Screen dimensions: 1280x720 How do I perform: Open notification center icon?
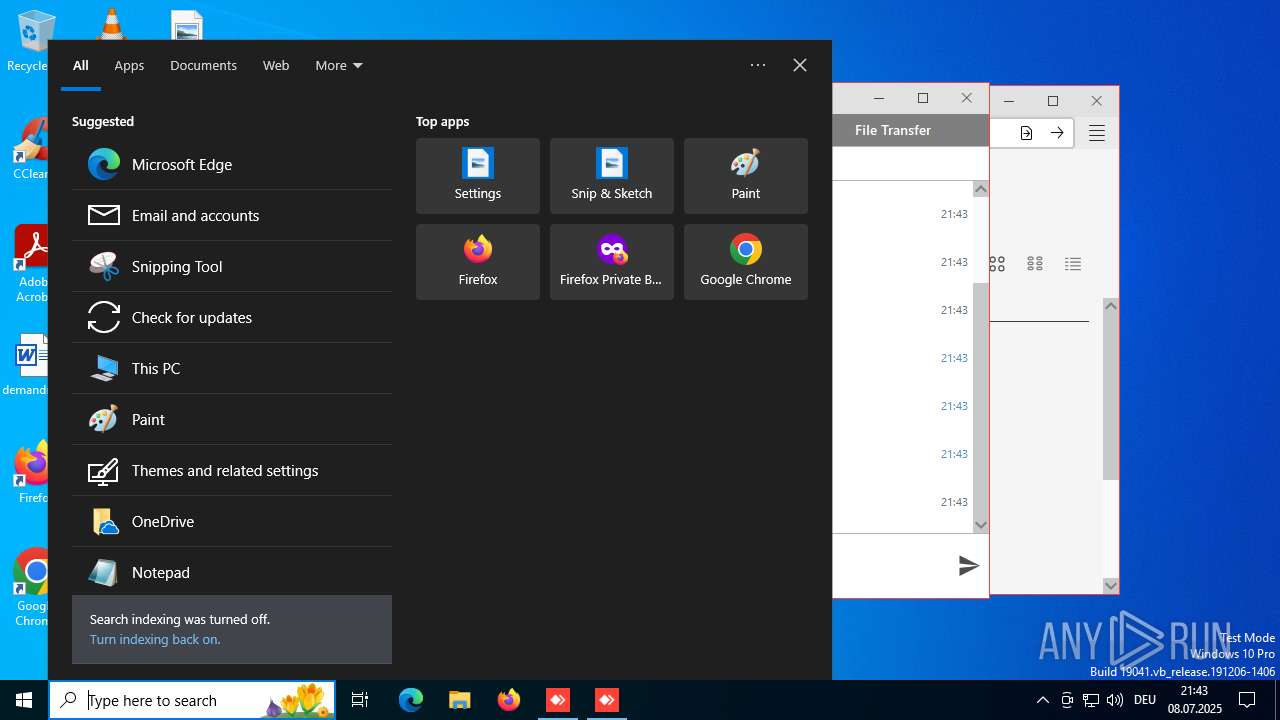pyautogui.click(x=1247, y=700)
